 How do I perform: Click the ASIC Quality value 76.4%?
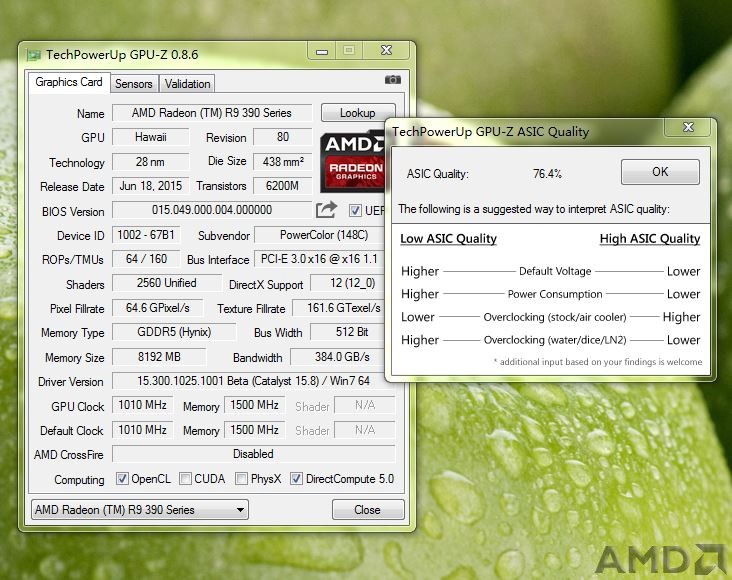[x=547, y=174]
